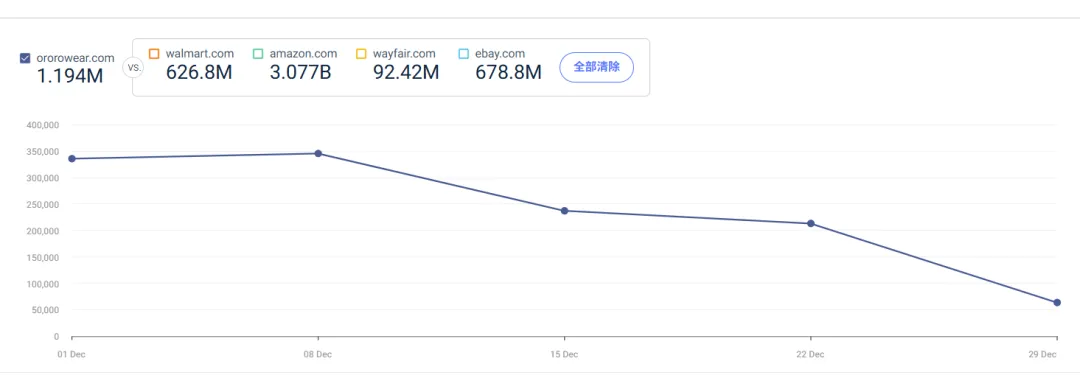Click the 08 Dec x-axis label
Image resolution: width=1080 pixels, height=375 pixels.
pos(318,354)
